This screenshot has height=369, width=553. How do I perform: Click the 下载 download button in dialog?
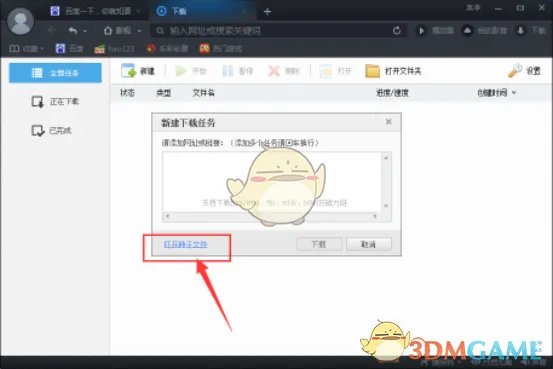[319, 244]
